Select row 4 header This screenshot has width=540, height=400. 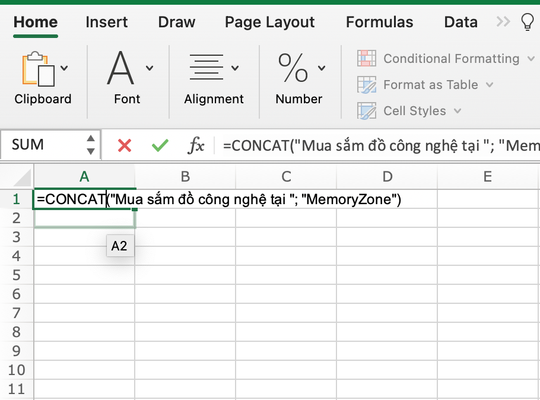click(16, 256)
